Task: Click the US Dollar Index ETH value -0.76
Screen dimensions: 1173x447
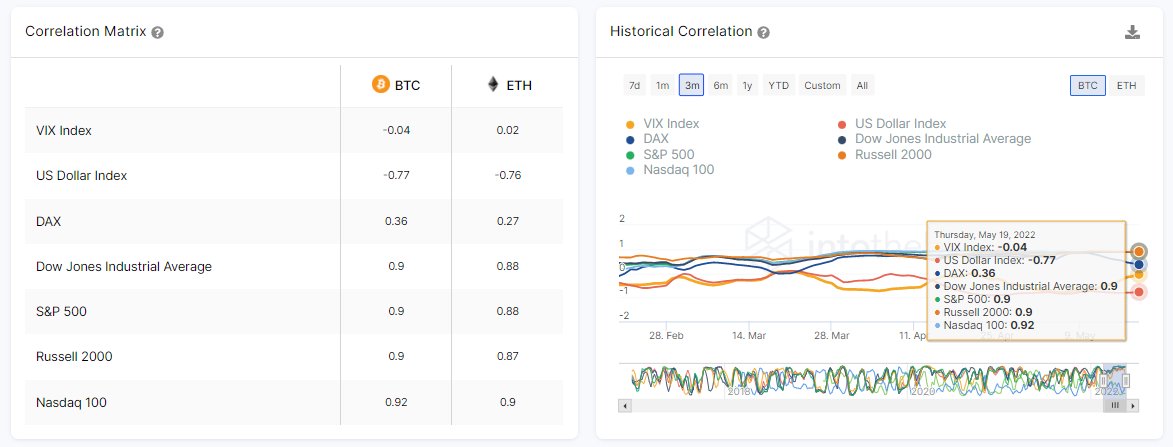Action: [507, 176]
